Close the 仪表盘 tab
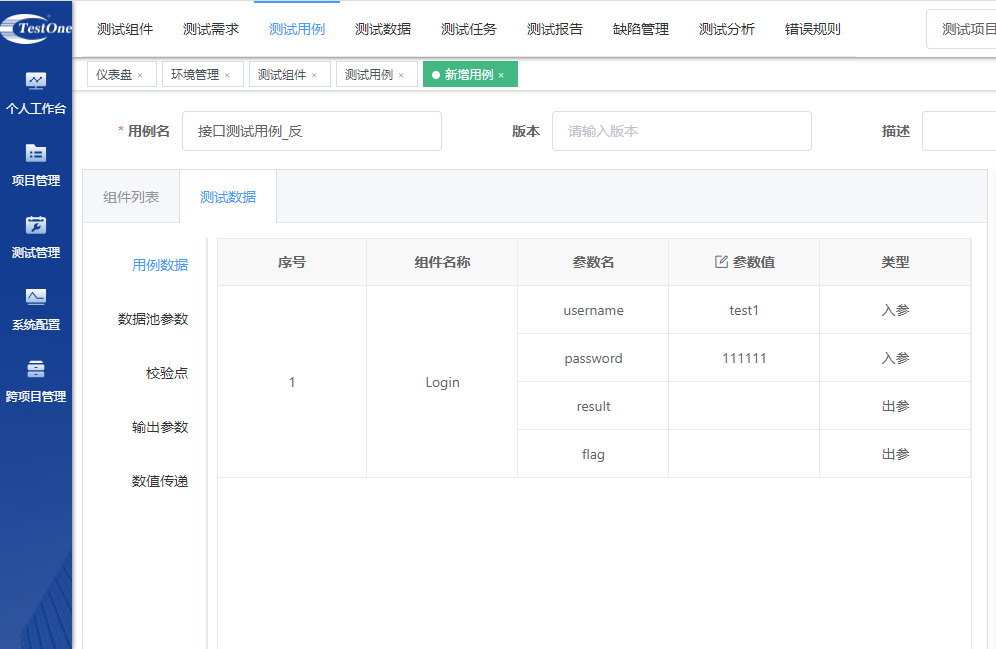996x649 pixels. 140,75
